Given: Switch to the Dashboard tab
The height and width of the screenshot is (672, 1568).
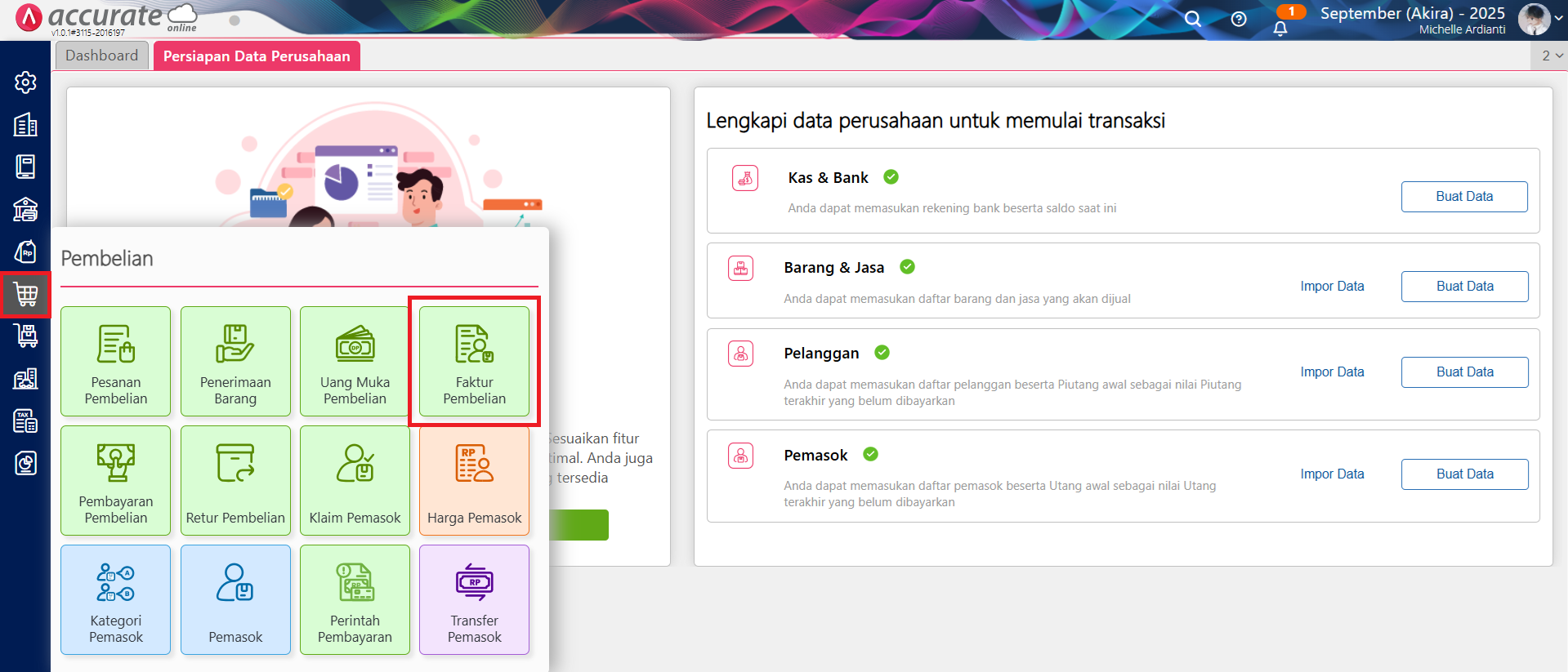Looking at the screenshot, I should [102, 56].
